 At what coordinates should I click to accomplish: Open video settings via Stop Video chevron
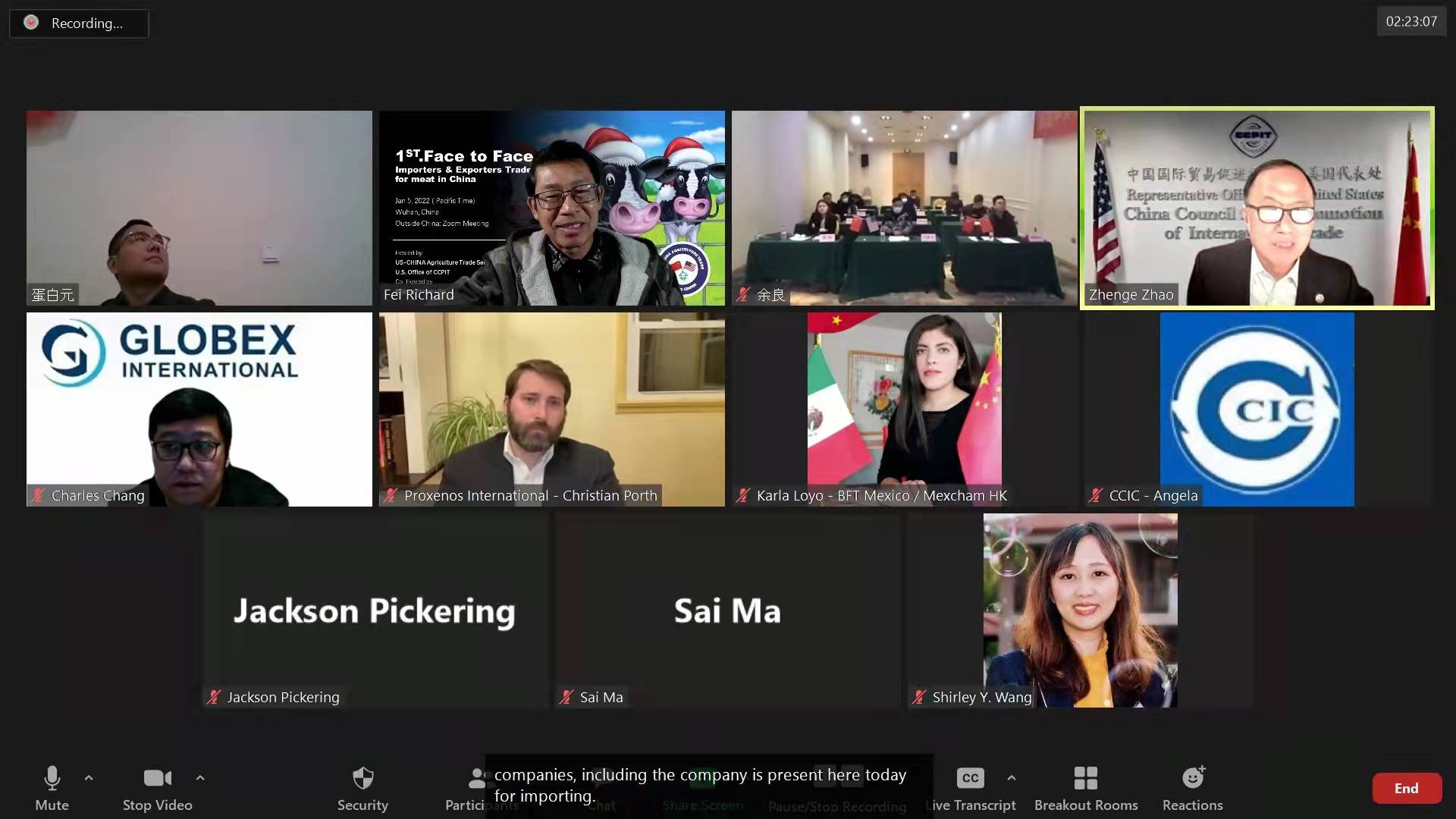click(200, 778)
